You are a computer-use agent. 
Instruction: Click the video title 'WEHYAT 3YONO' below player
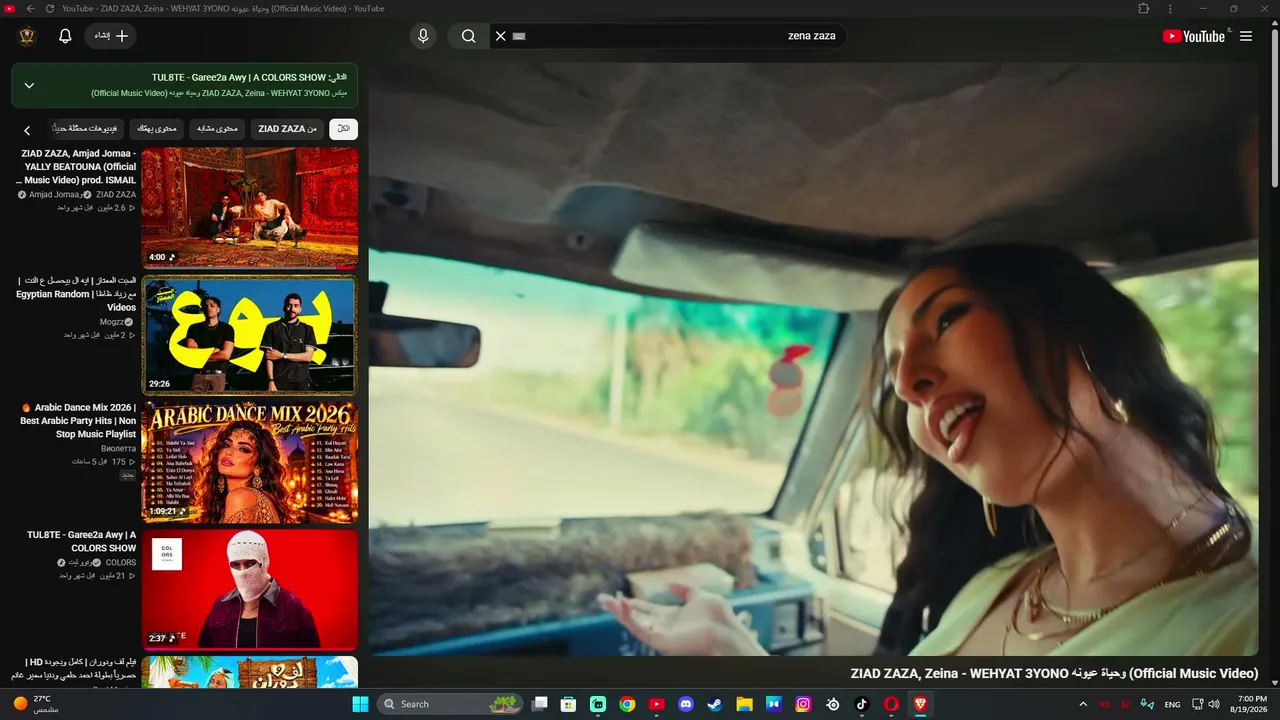pyautogui.click(x=1054, y=674)
